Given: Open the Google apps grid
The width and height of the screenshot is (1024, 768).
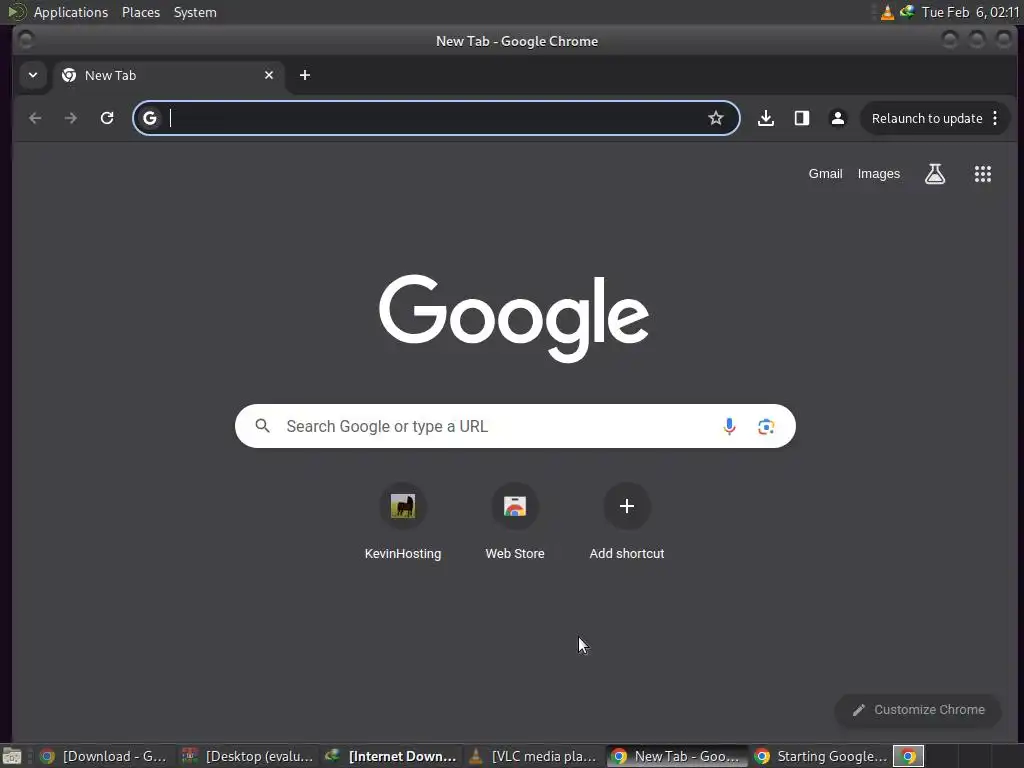Looking at the screenshot, I should pos(983,174).
